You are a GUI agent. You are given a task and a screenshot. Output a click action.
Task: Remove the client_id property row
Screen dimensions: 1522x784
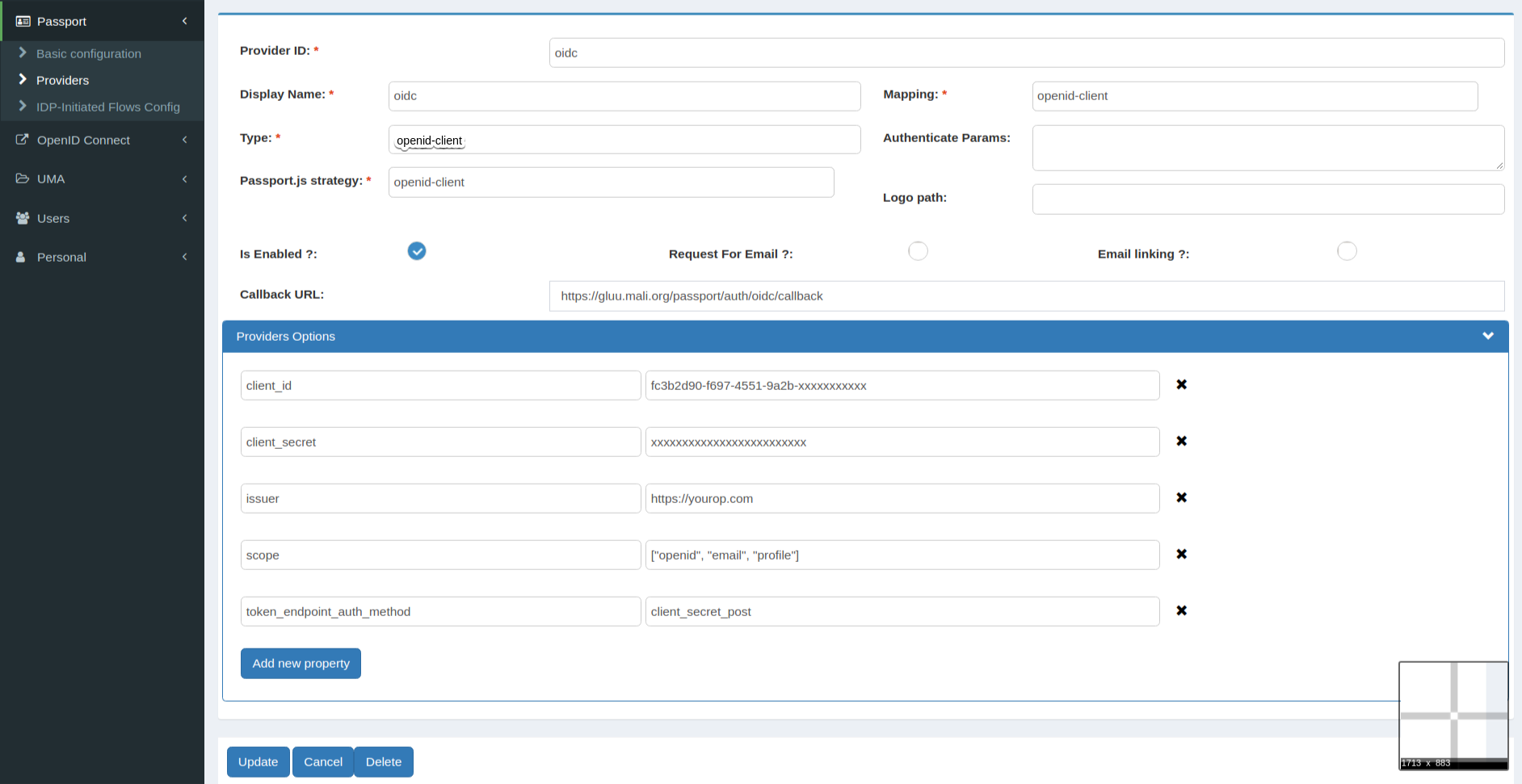click(1181, 384)
